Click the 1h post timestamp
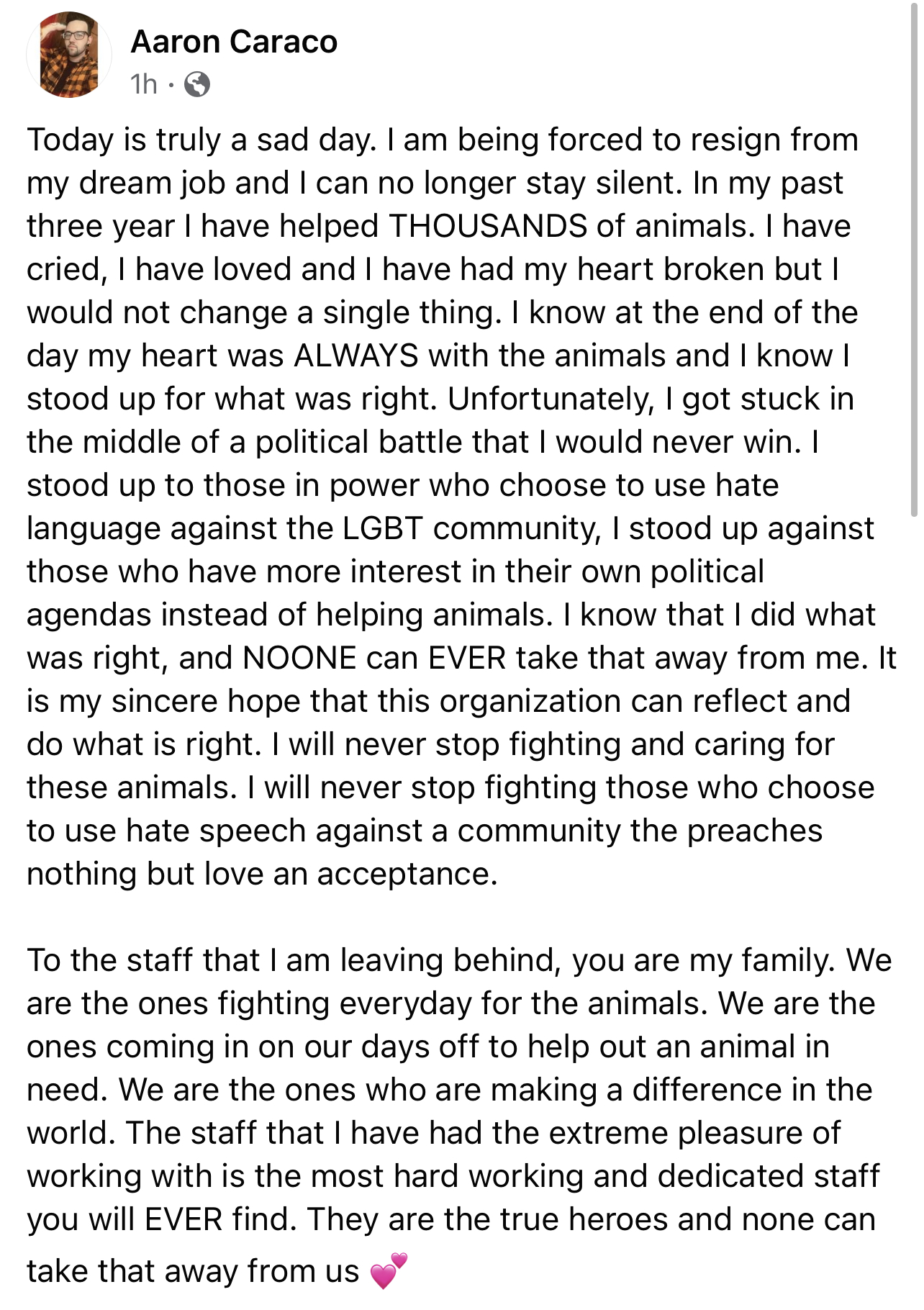 (143, 85)
